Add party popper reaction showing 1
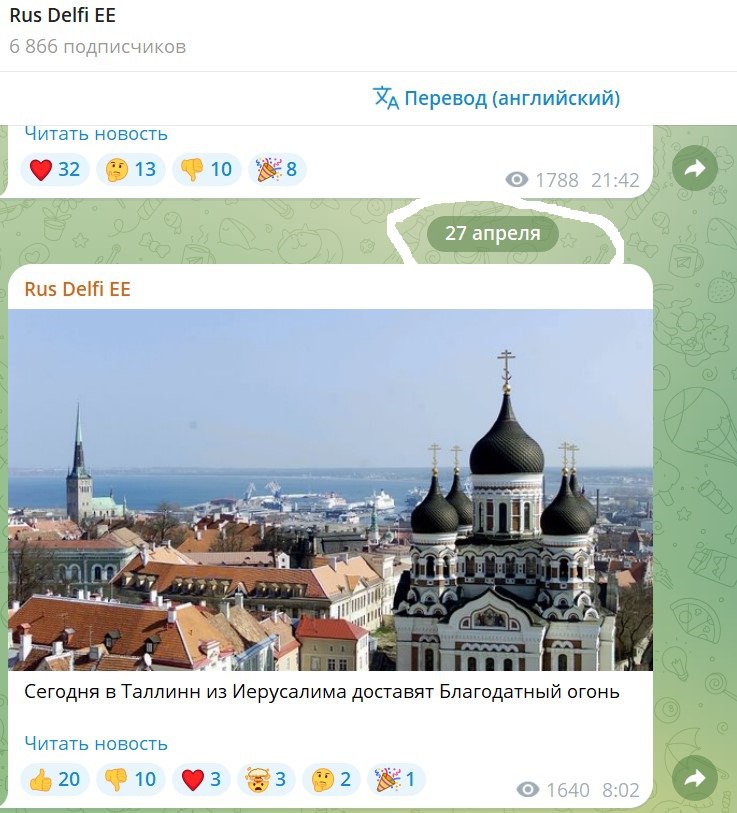Screen dimensions: 737x813 click(396, 779)
